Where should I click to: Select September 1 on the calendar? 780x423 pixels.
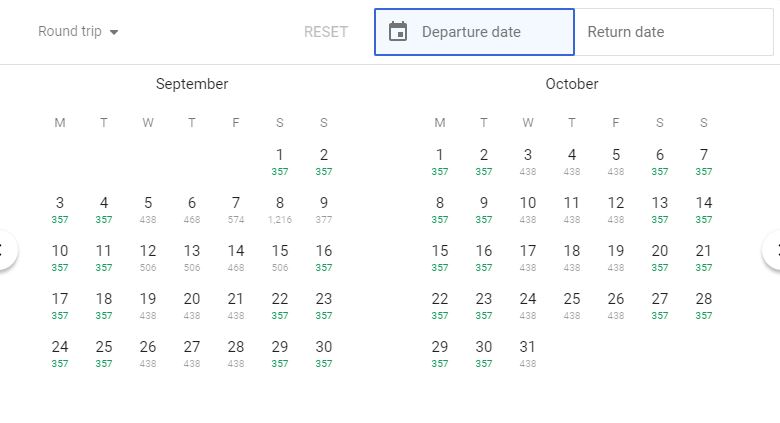280,160
